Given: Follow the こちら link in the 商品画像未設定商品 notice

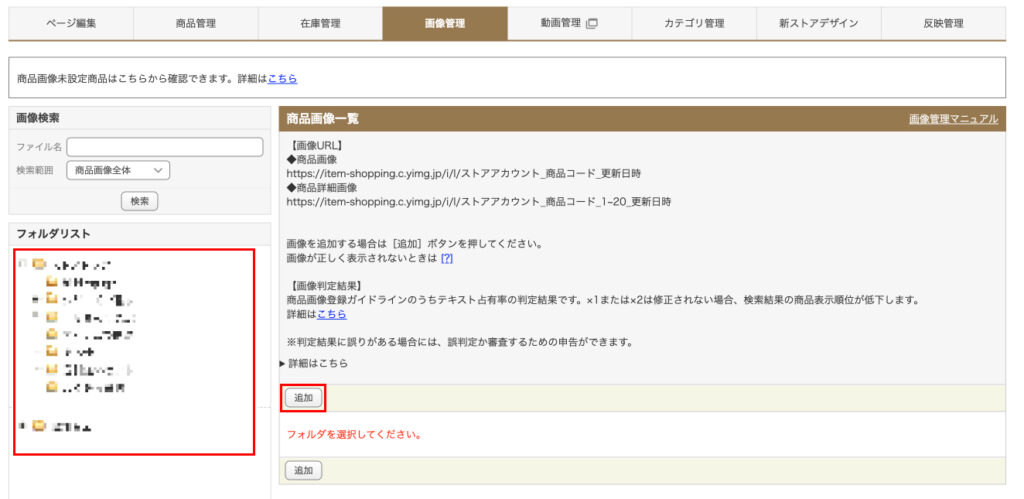Looking at the screenshot, I should (x=282, y=78).
